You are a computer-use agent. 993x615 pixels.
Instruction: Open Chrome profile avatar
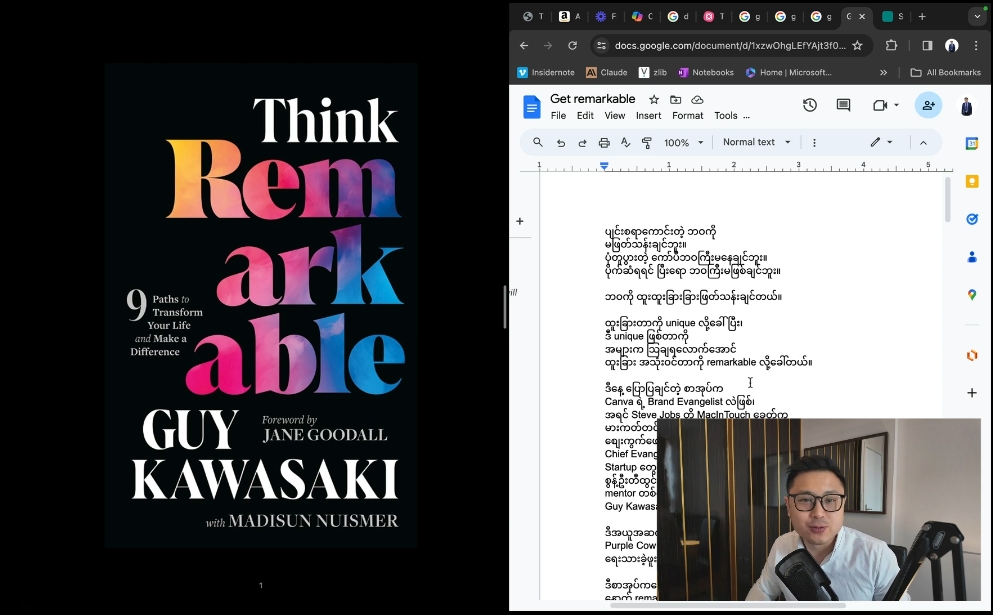click(951, 46)
